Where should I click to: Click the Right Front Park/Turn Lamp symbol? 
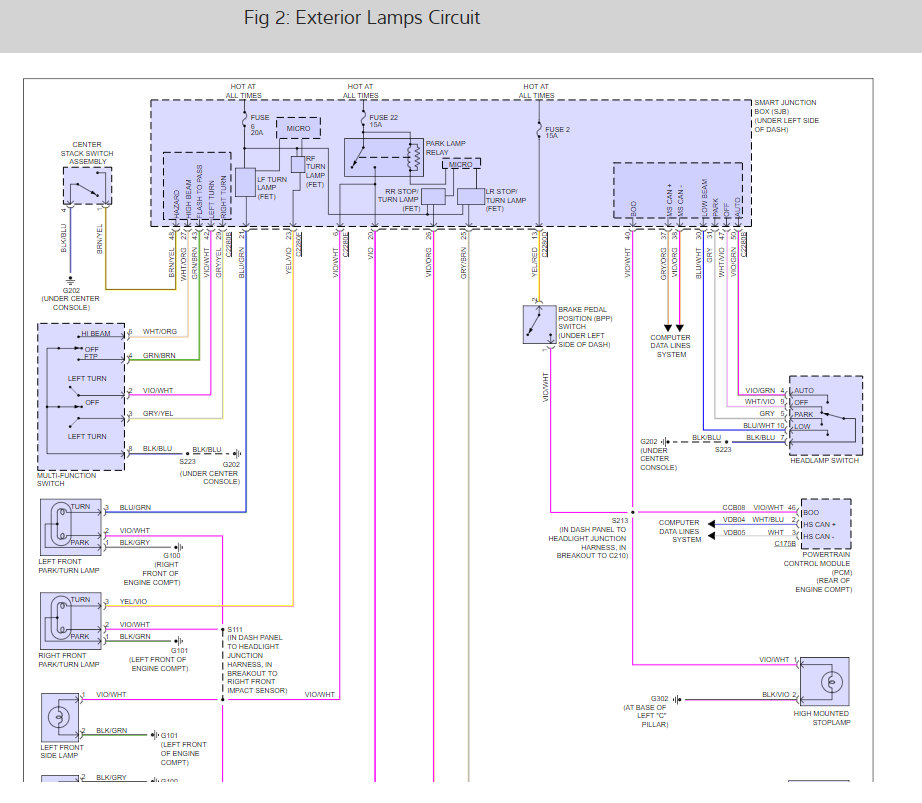pyautogui.click(x=71, y=621)
